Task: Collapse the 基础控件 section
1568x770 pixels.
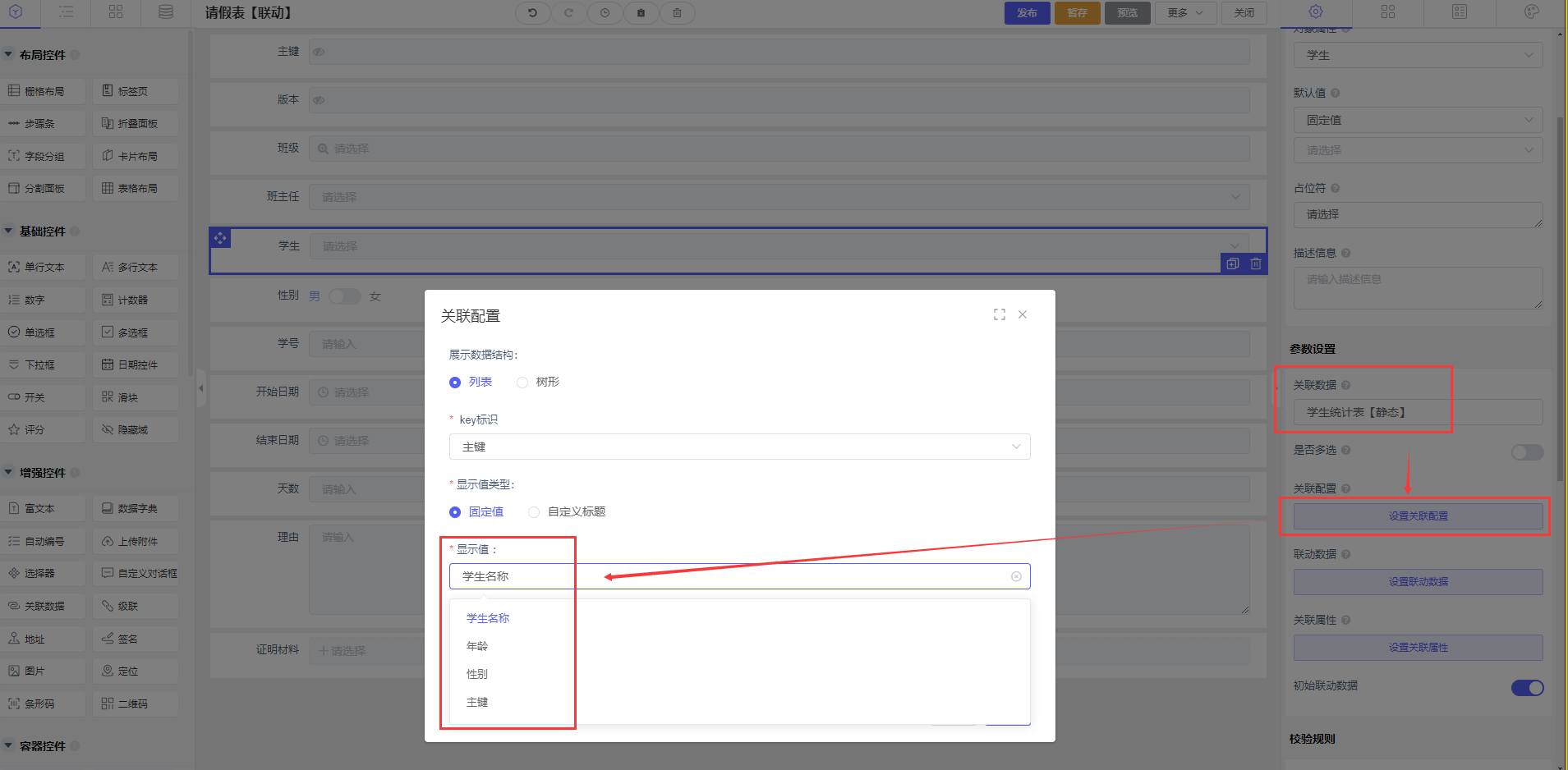Action: pyautogui.click(x=9, y=231)
